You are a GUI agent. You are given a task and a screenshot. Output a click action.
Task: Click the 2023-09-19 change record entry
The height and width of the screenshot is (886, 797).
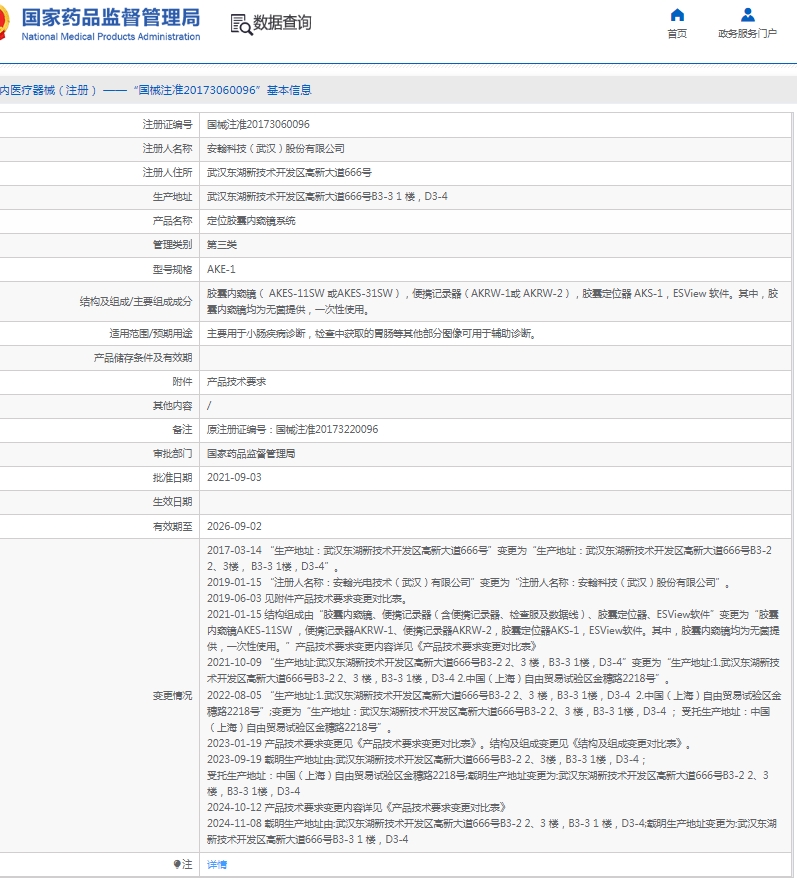[488, 775]
